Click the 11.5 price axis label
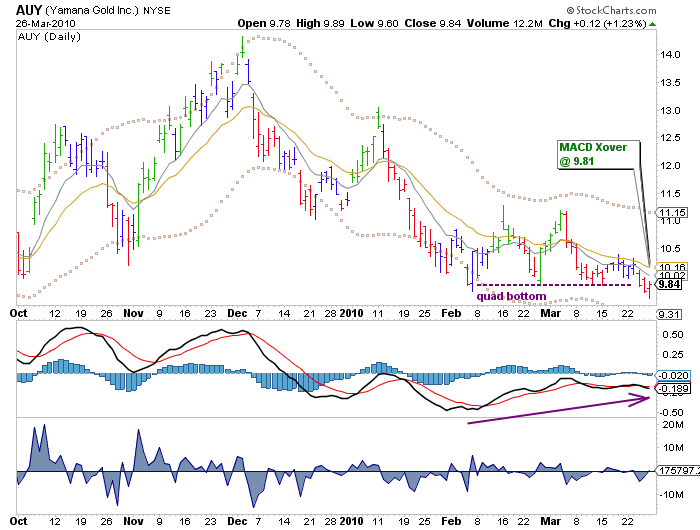Viewport: 700px width, 530px height. [x=670, y=194]
